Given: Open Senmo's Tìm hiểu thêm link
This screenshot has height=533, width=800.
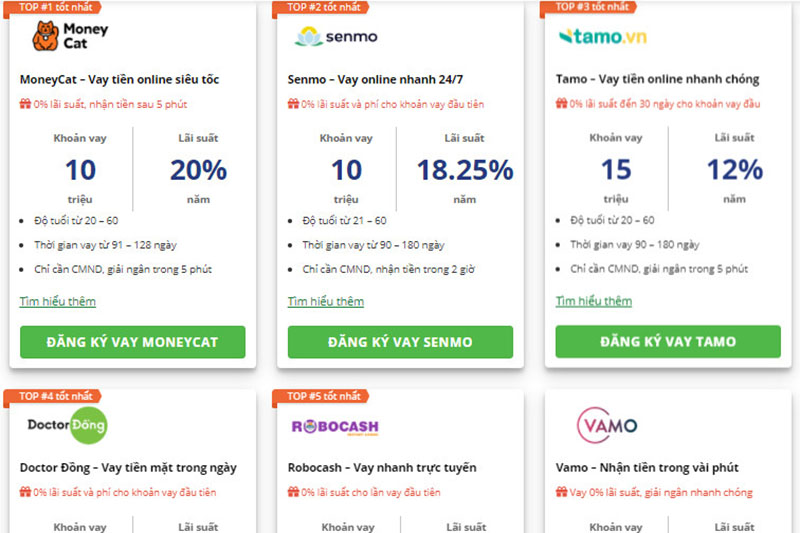Looking at the screenshot, I should [x=326, y=301].
